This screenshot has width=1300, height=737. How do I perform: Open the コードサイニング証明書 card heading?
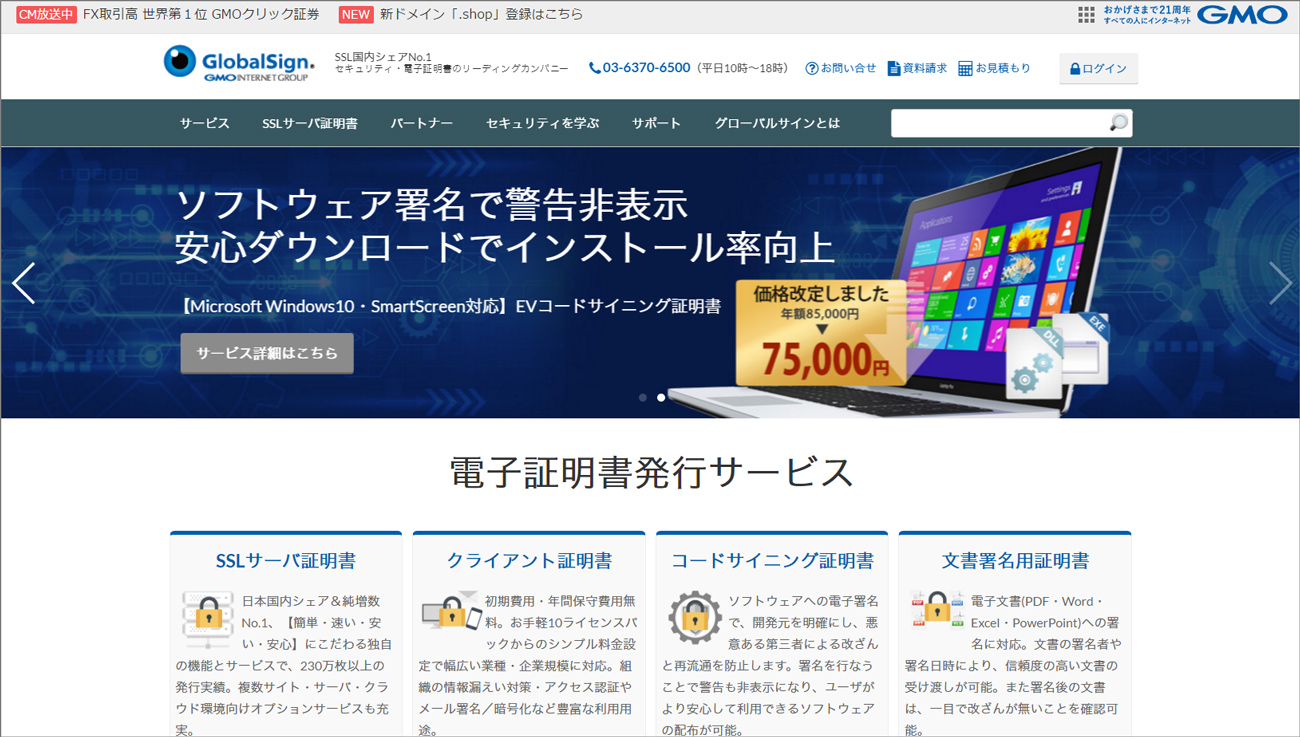[772, 561]
